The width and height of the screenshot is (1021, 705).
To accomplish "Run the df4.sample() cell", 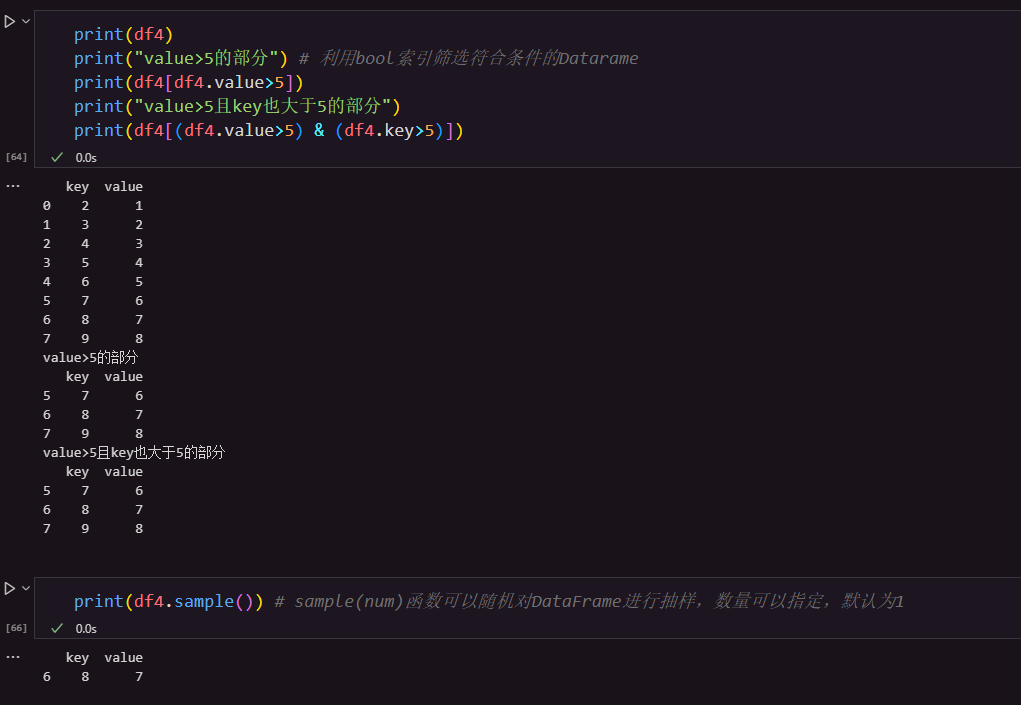I will 10,588.
